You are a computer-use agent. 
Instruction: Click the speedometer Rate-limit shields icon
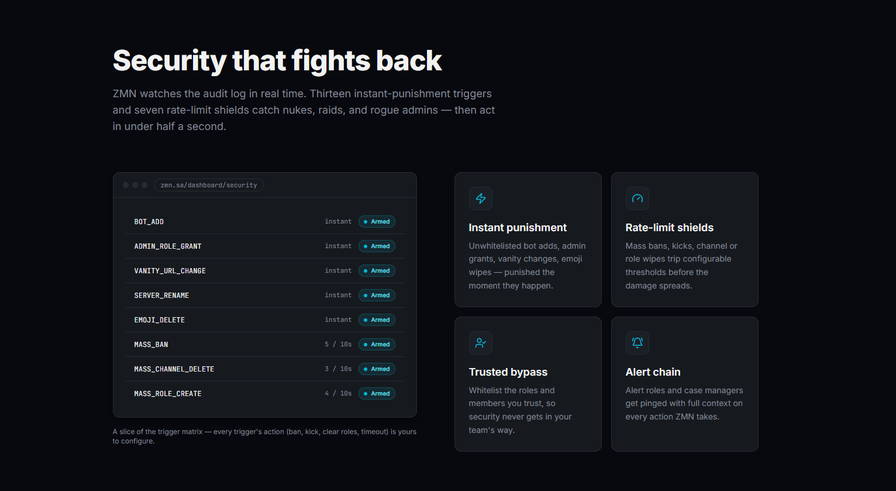[x=637, y=198]
